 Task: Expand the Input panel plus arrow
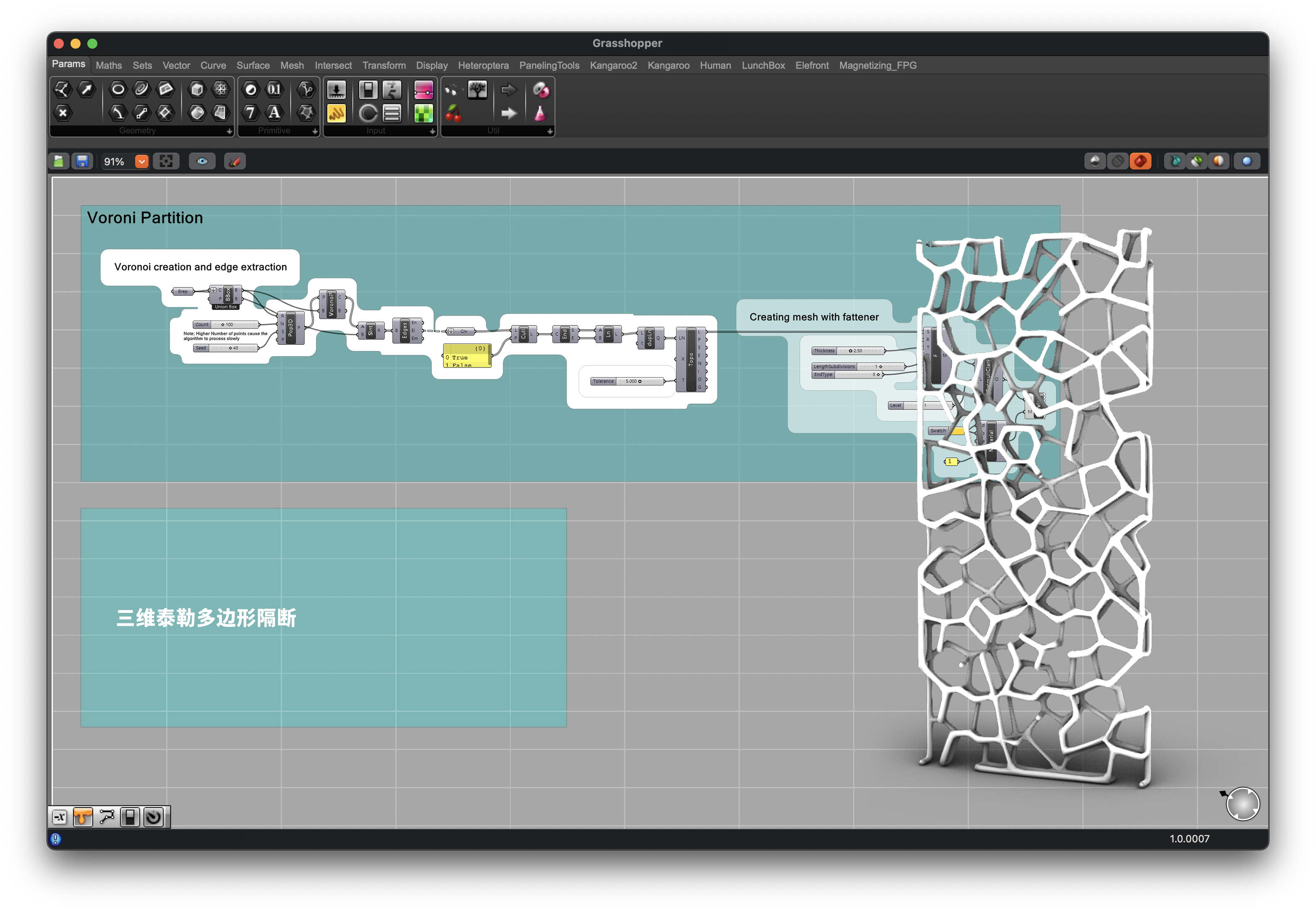432,131
